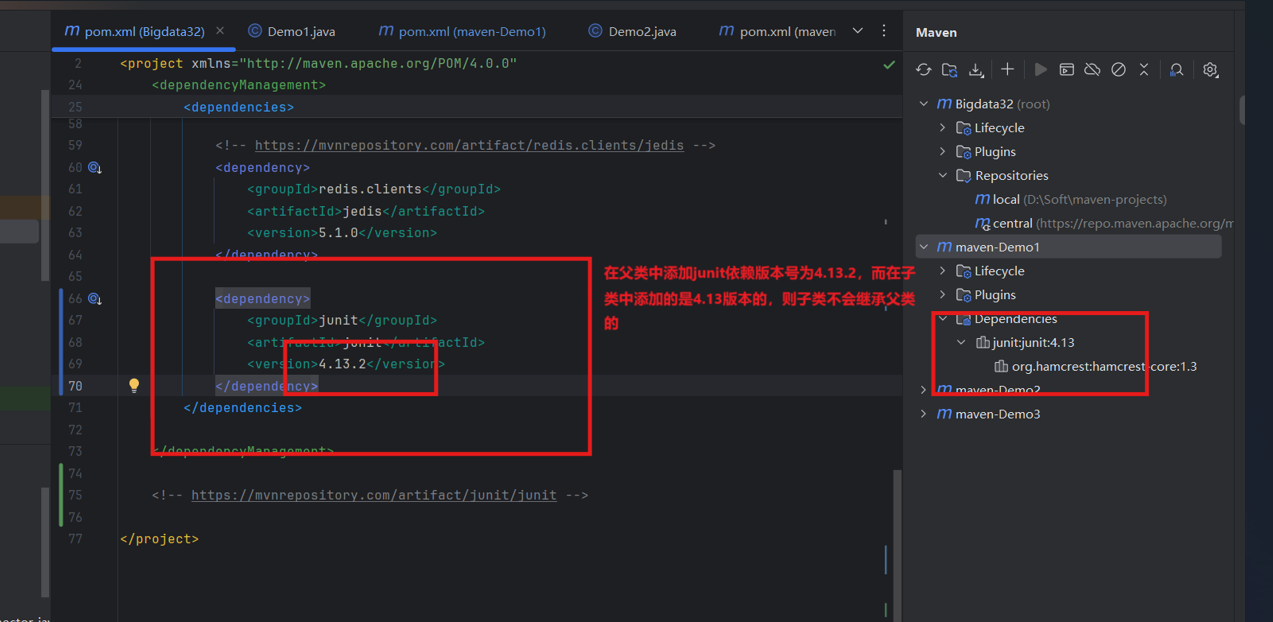
Task: Click the green inspection checkmark
Action: (889, 64)
